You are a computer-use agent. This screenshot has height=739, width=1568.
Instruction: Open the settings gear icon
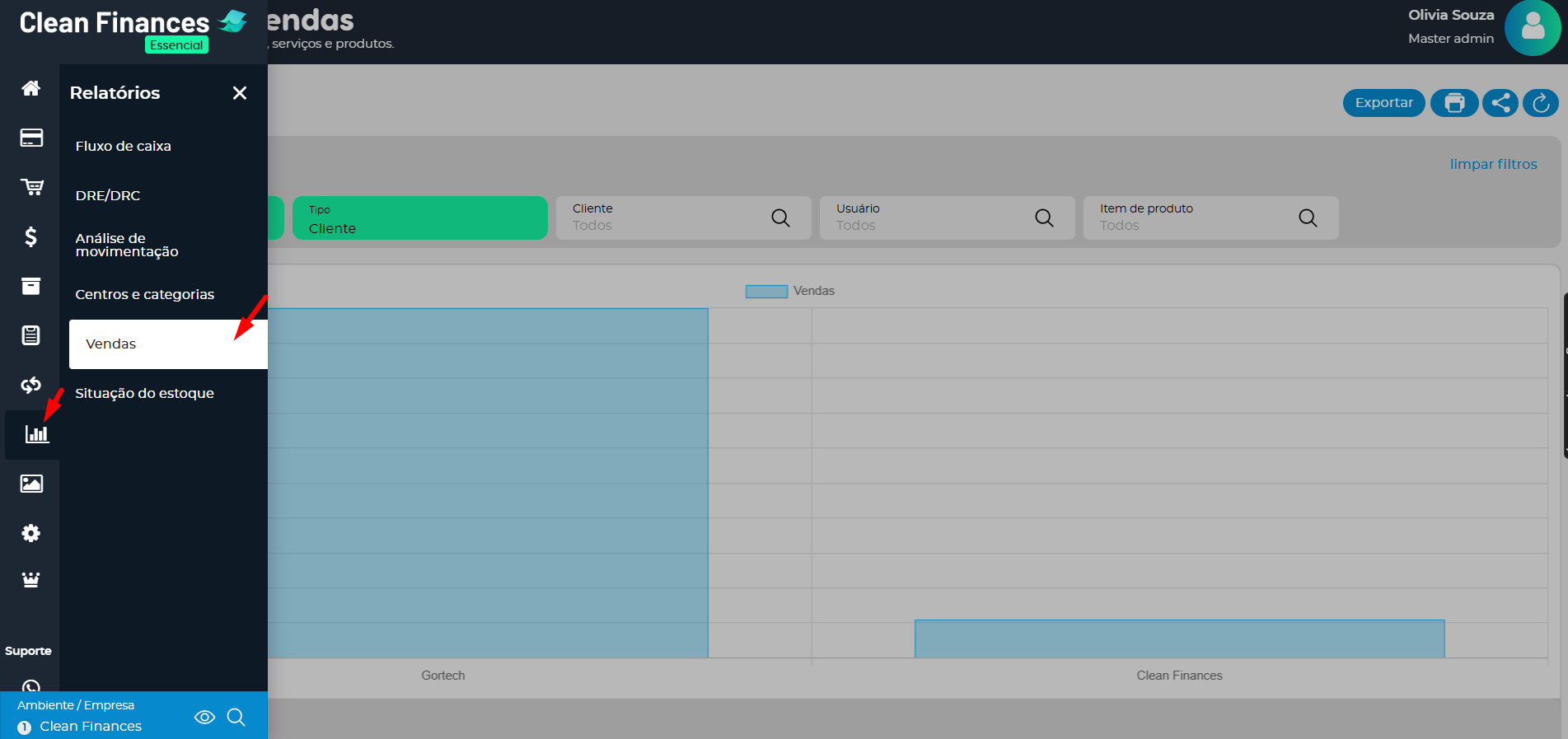coord(30,533)
